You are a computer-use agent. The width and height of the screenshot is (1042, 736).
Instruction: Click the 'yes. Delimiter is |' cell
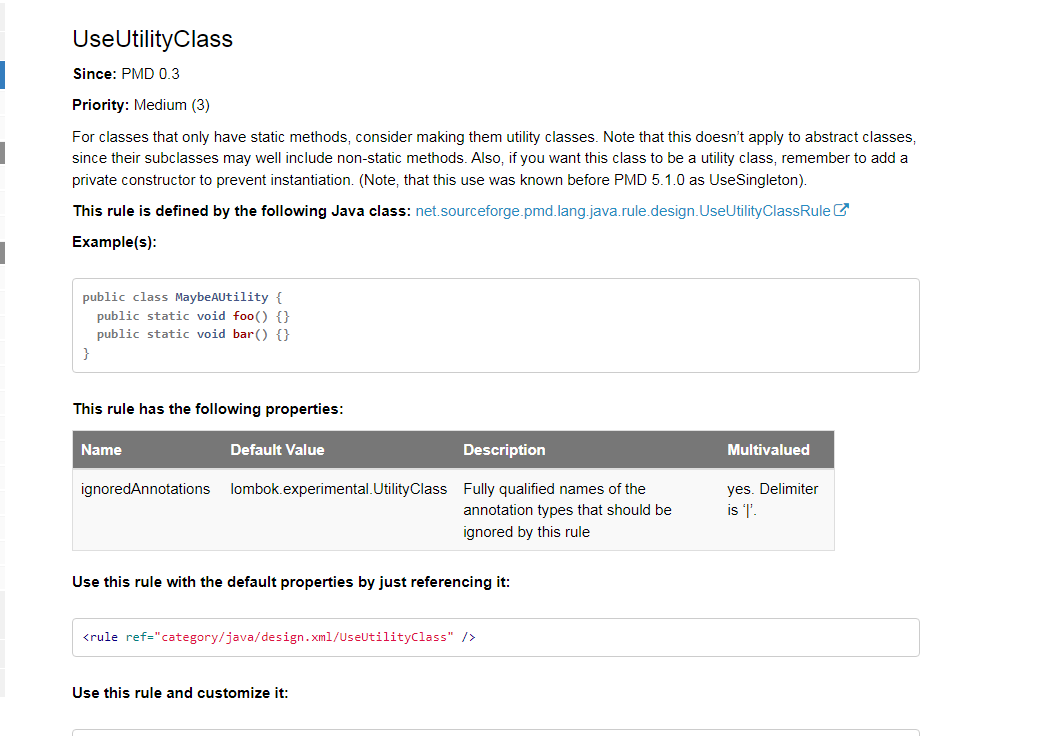tap(772, 499)
